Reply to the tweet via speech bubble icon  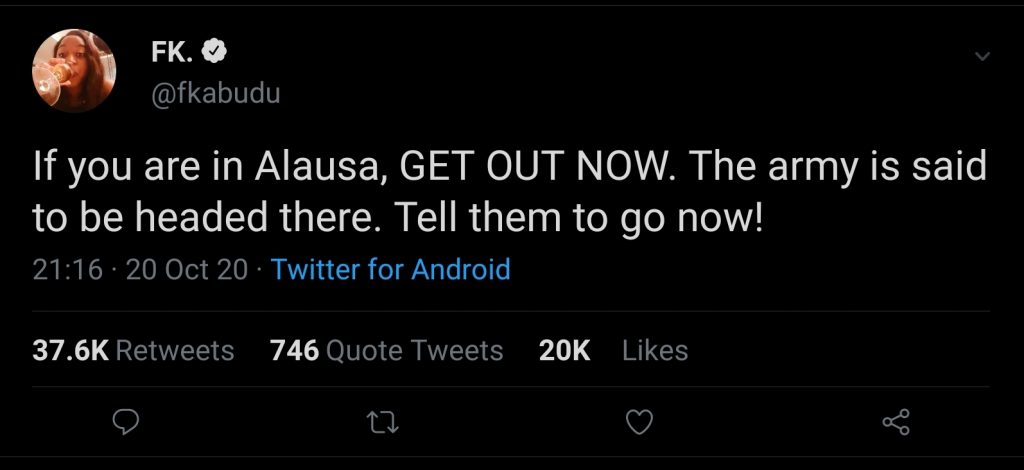click(124, 422)
